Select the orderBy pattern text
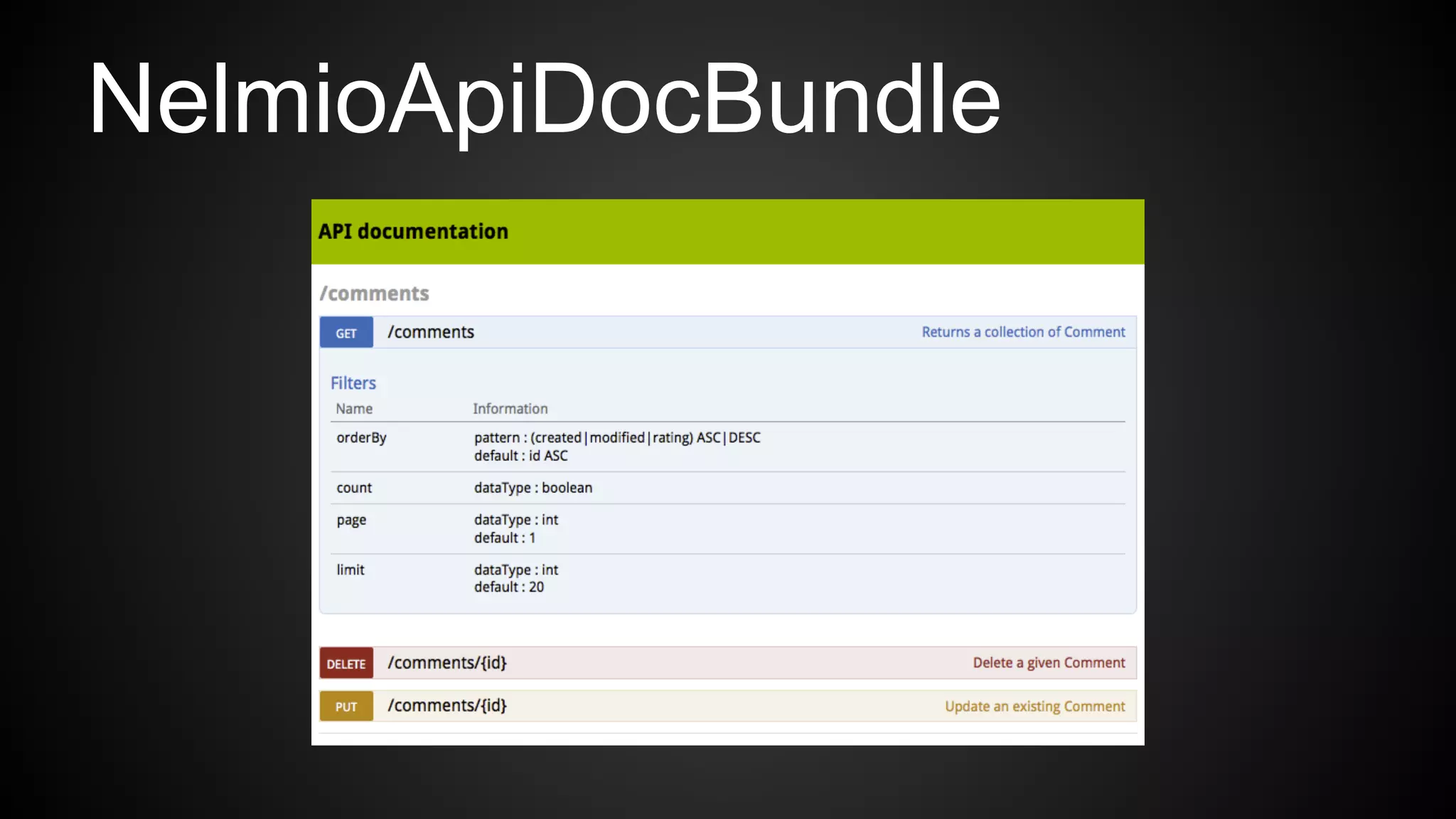The image size is (1456, 819). [x=617, y=438]
